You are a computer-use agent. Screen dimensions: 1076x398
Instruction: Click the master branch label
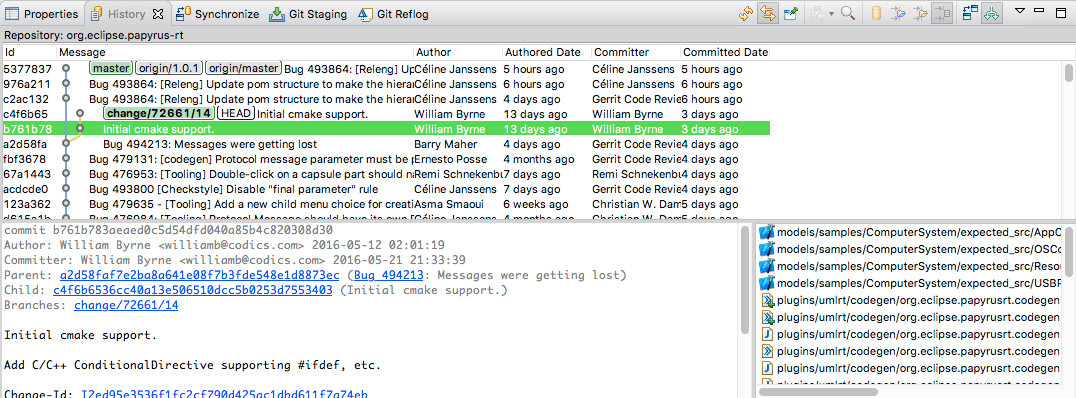click(111, 69)
